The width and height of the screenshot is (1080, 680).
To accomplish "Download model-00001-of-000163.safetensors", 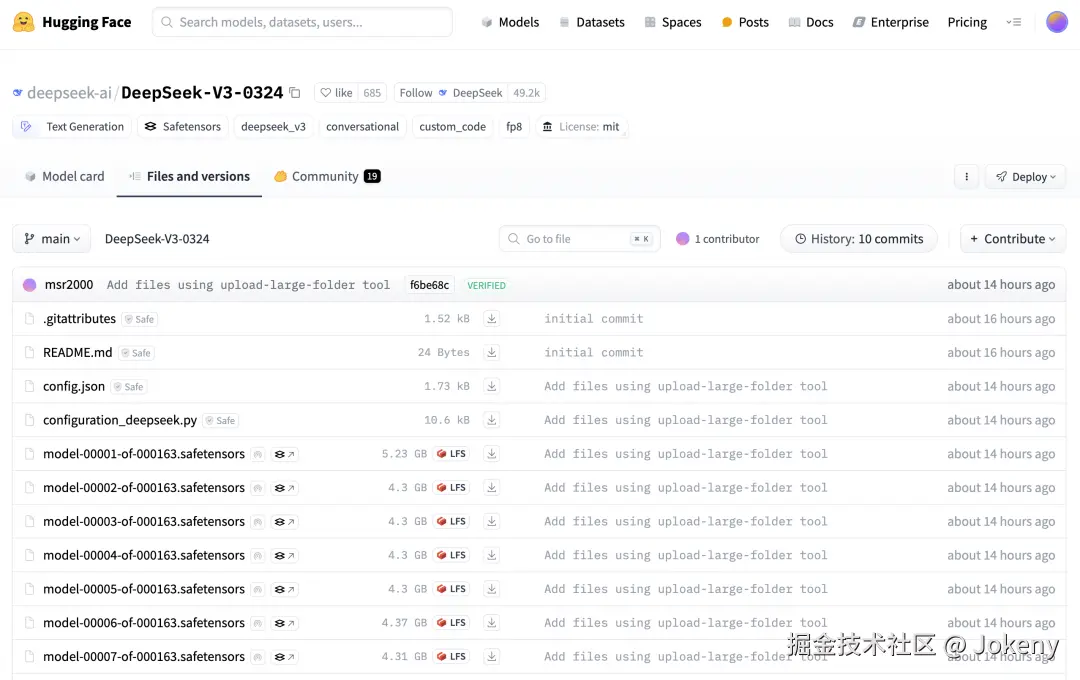I will point(491,453).
